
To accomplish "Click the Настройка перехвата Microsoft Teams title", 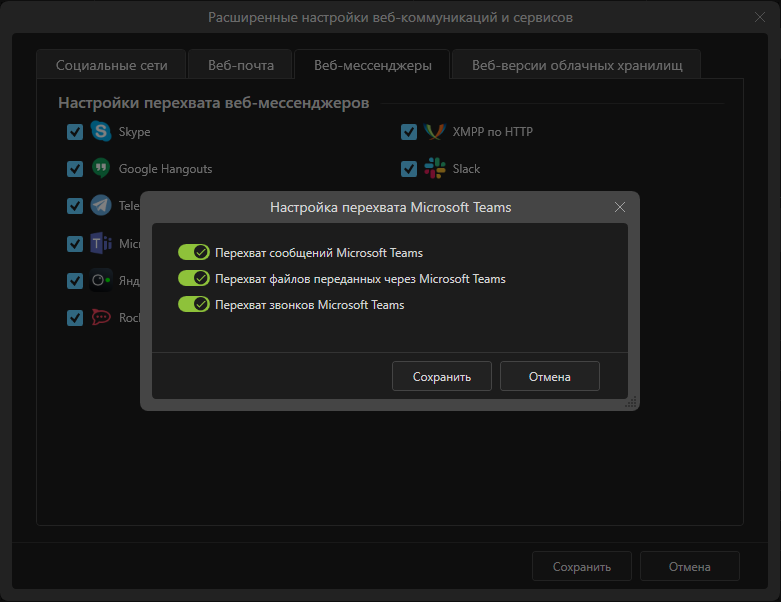I will [x=390, y=207].
